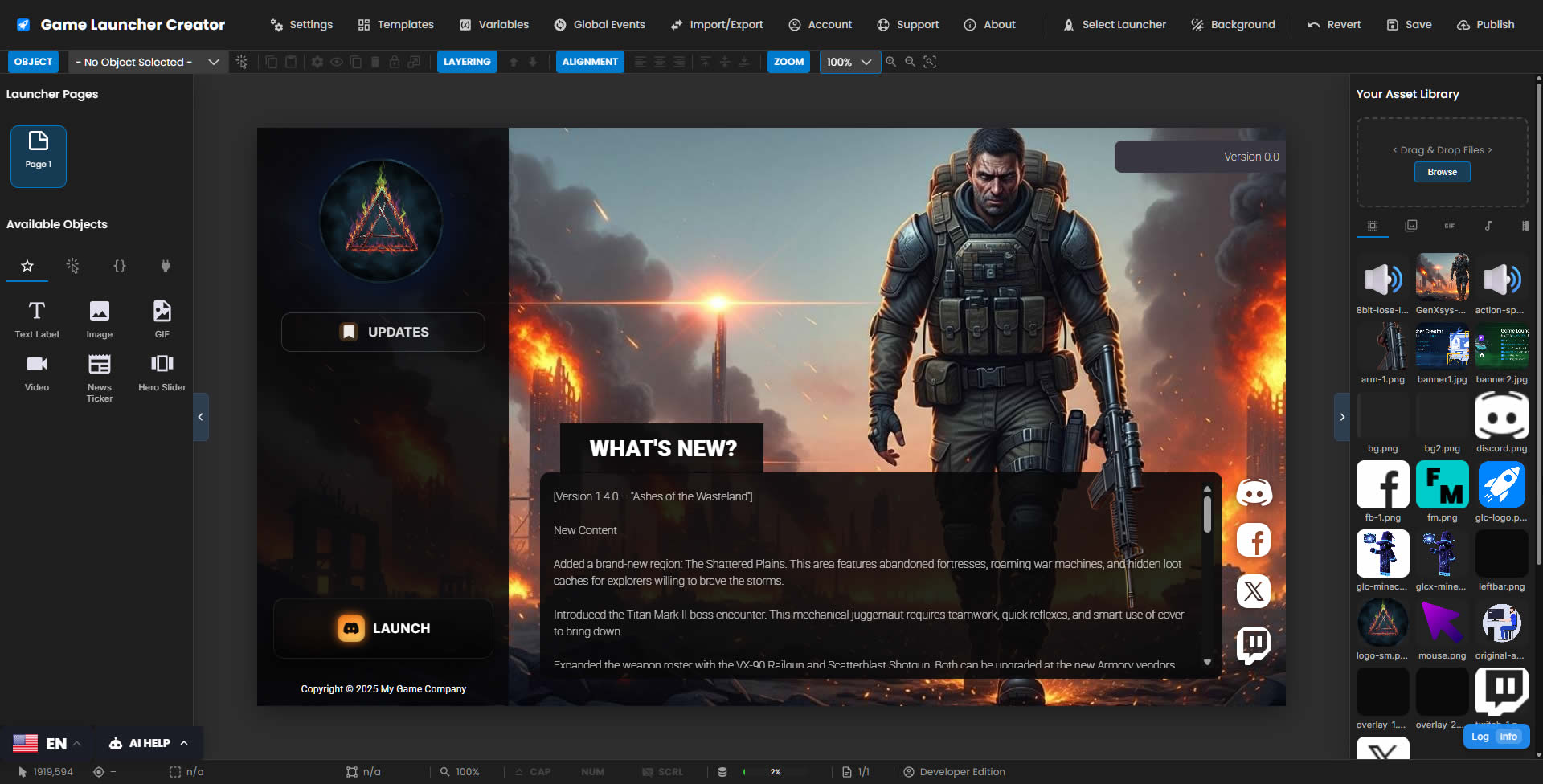Image resolution: width=1543 pixels, height=784 pixels.
Task: Open the 100% zoom level dropdown
Action: [x=849, y=62]
